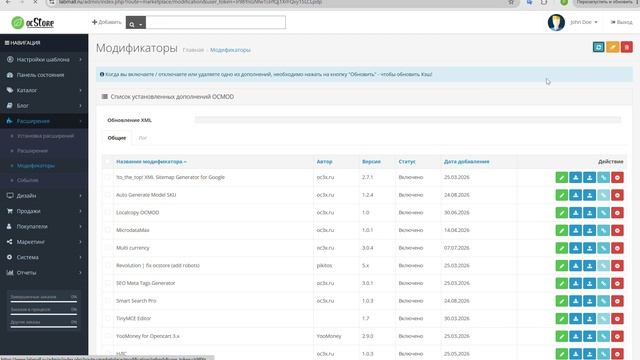Bookmark this page with the star icon

click(x=511, y=2)
